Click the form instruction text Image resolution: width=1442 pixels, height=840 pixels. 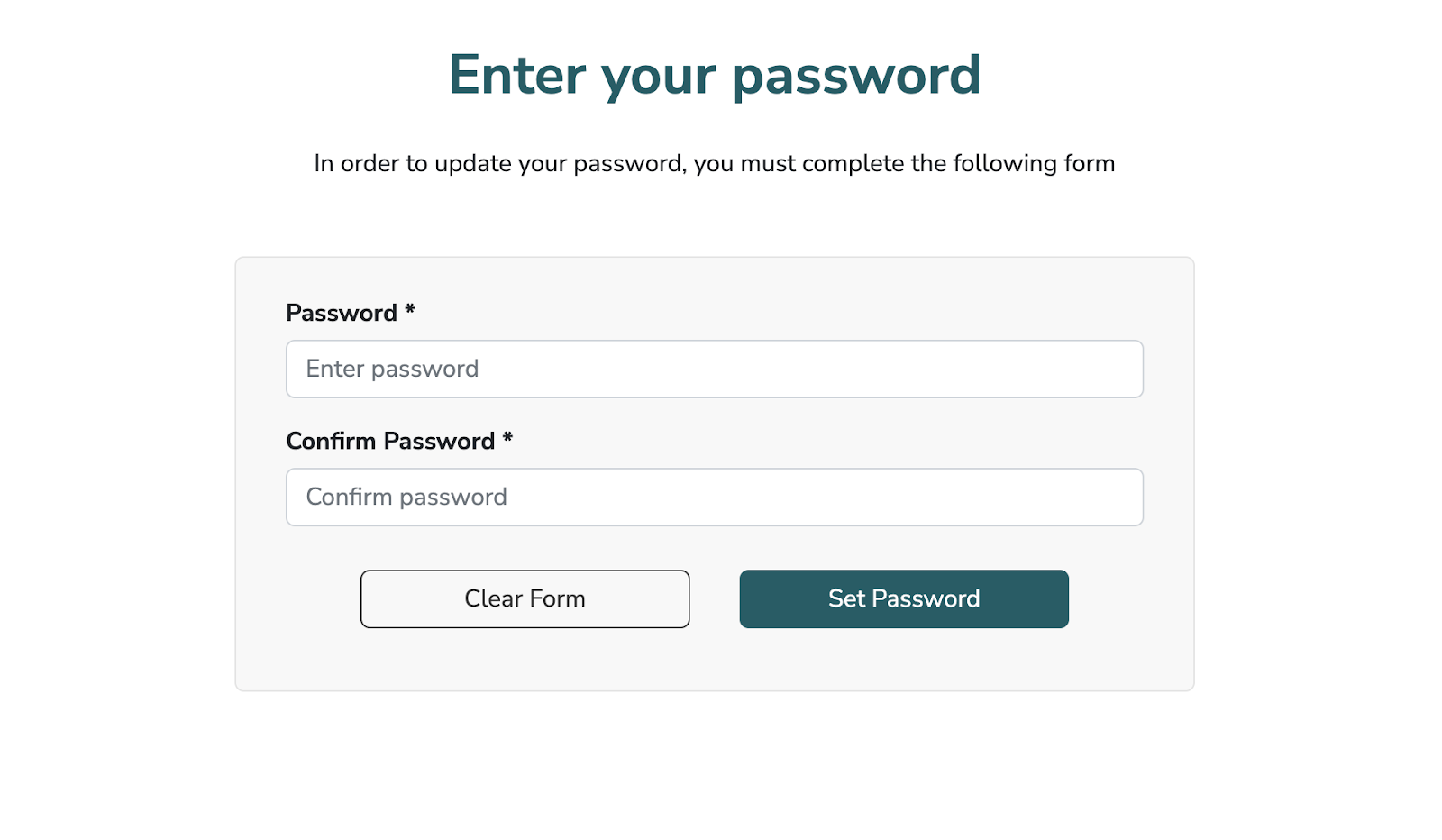pyautogui.click(x=714, y=163)
